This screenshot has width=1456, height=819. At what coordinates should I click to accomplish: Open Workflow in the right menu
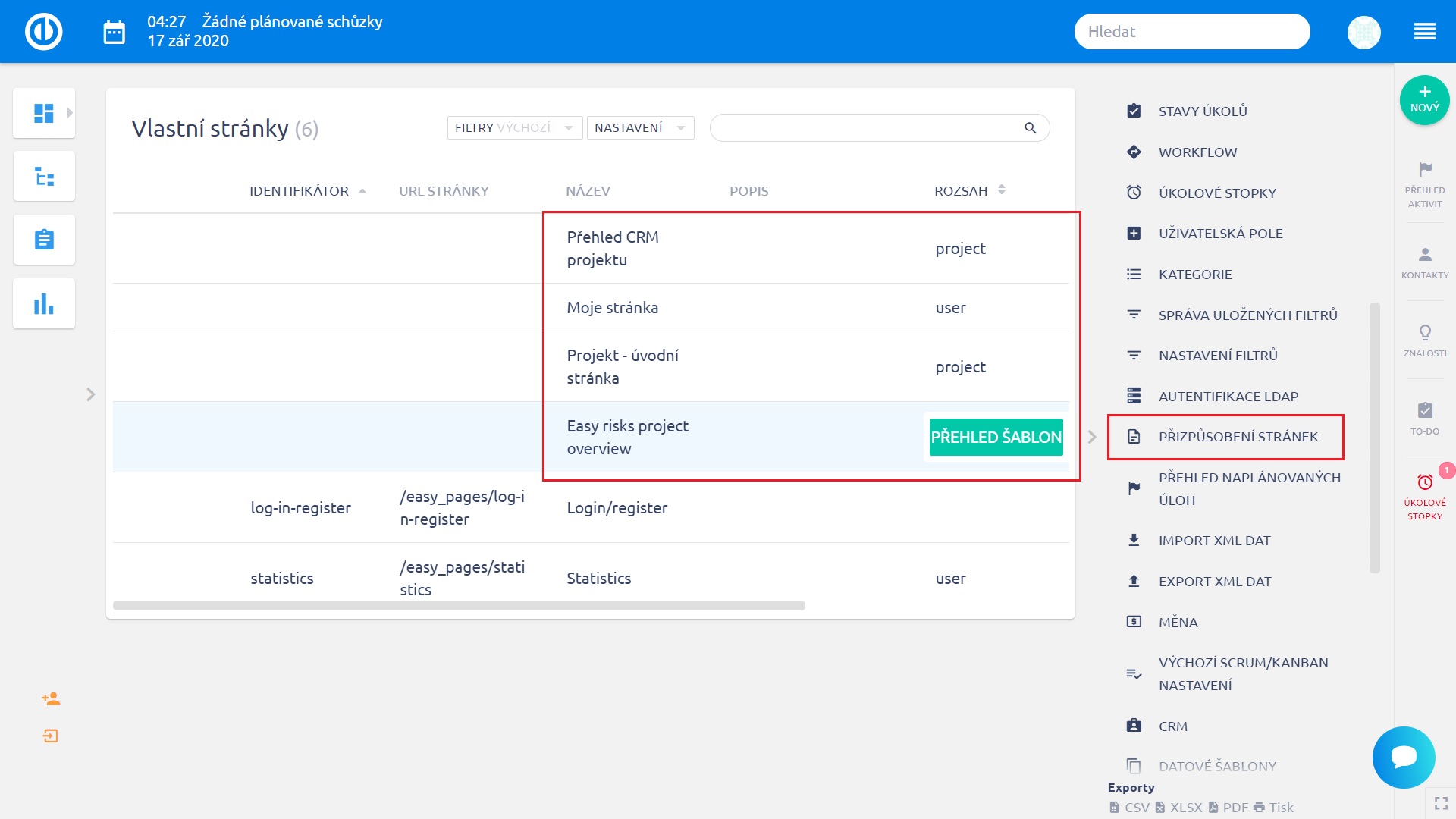tap(1197, 152)
